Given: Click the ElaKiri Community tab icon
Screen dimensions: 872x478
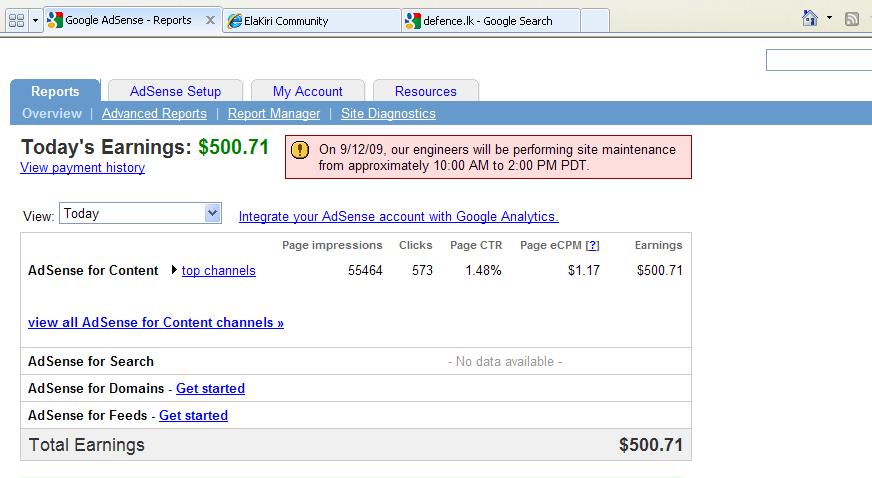Looking at the screenshot, I should (x=235, y=21).
